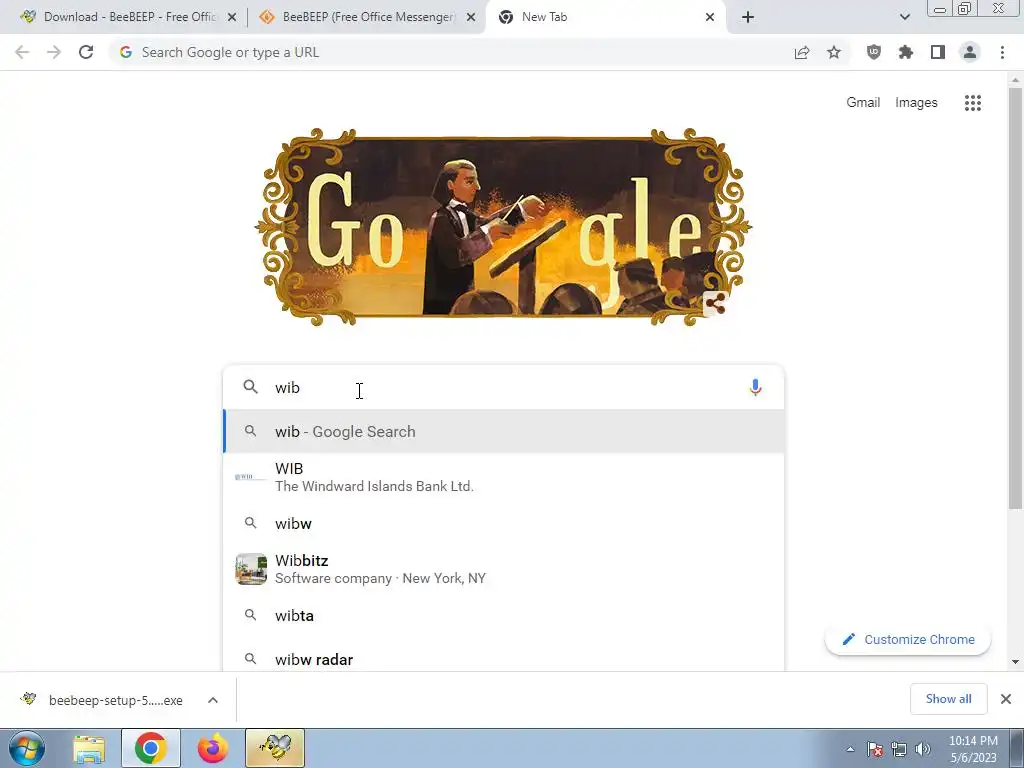The height and width of the screenshot is (768, 1024).
Task: Go forward with the forward arrow
Action: click(x=54, y=52)
